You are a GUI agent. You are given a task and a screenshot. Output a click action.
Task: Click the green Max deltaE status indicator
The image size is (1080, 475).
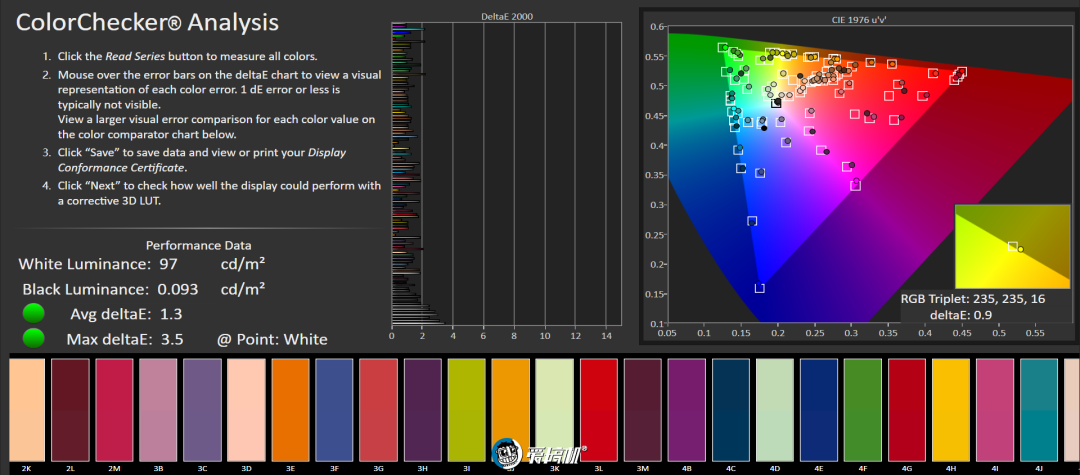tap(34, 338)
